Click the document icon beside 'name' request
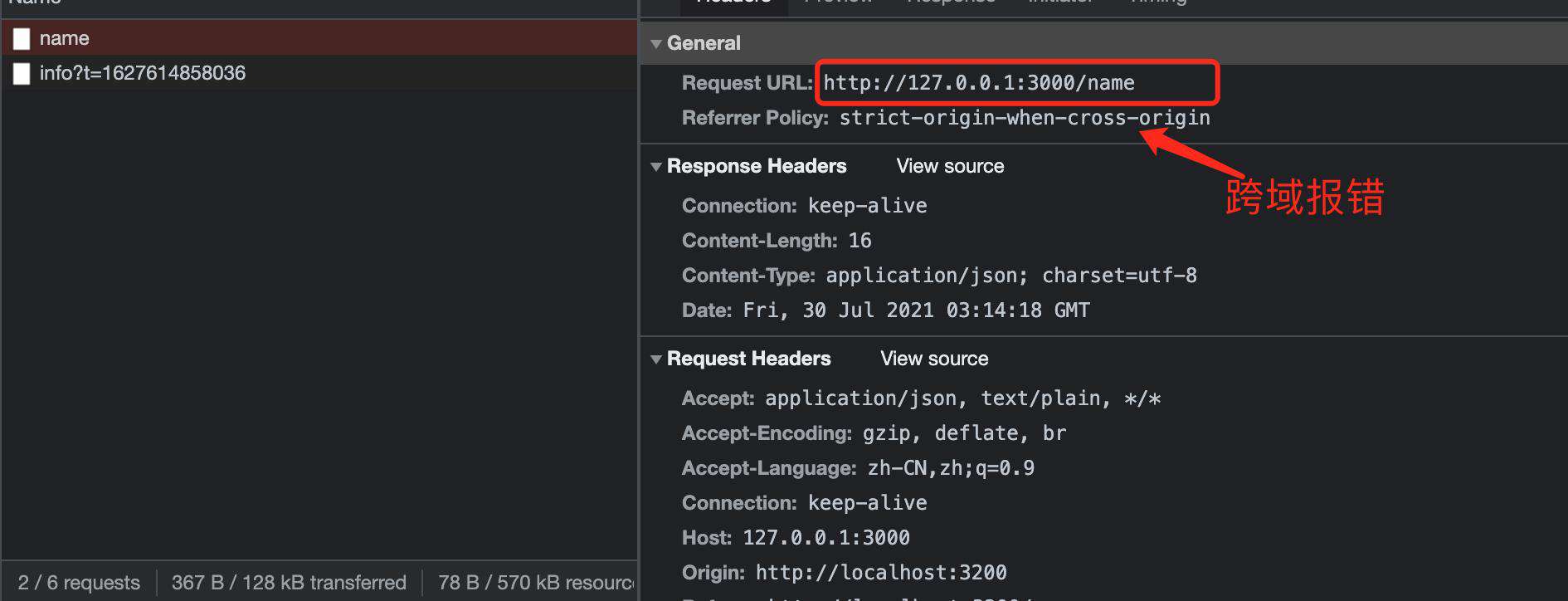The width and height of the screenshot is (1568, 601). (x=22, y=39)
